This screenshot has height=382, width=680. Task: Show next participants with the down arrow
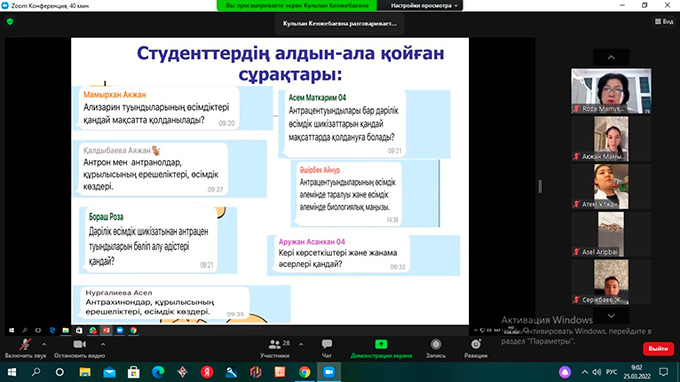[x=611, y=316]
